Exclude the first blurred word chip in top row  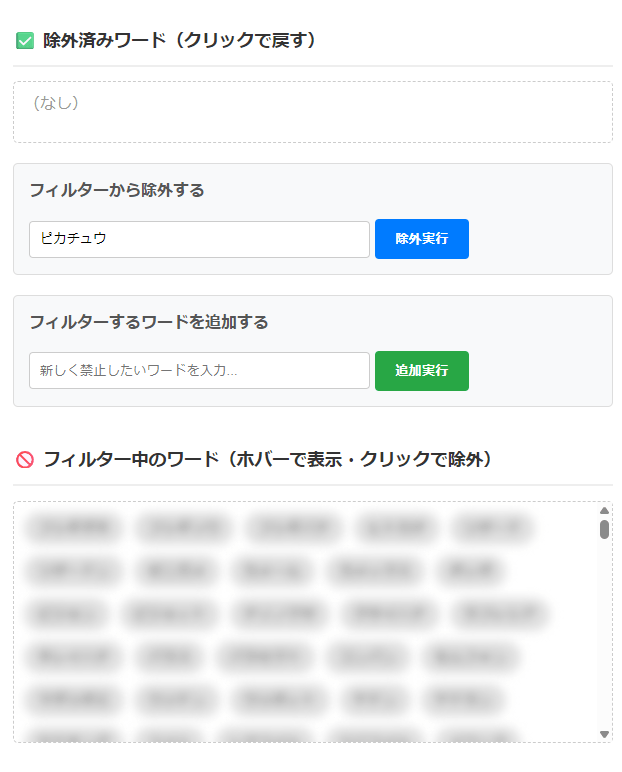pyautogui.click(x=75, y=527)
